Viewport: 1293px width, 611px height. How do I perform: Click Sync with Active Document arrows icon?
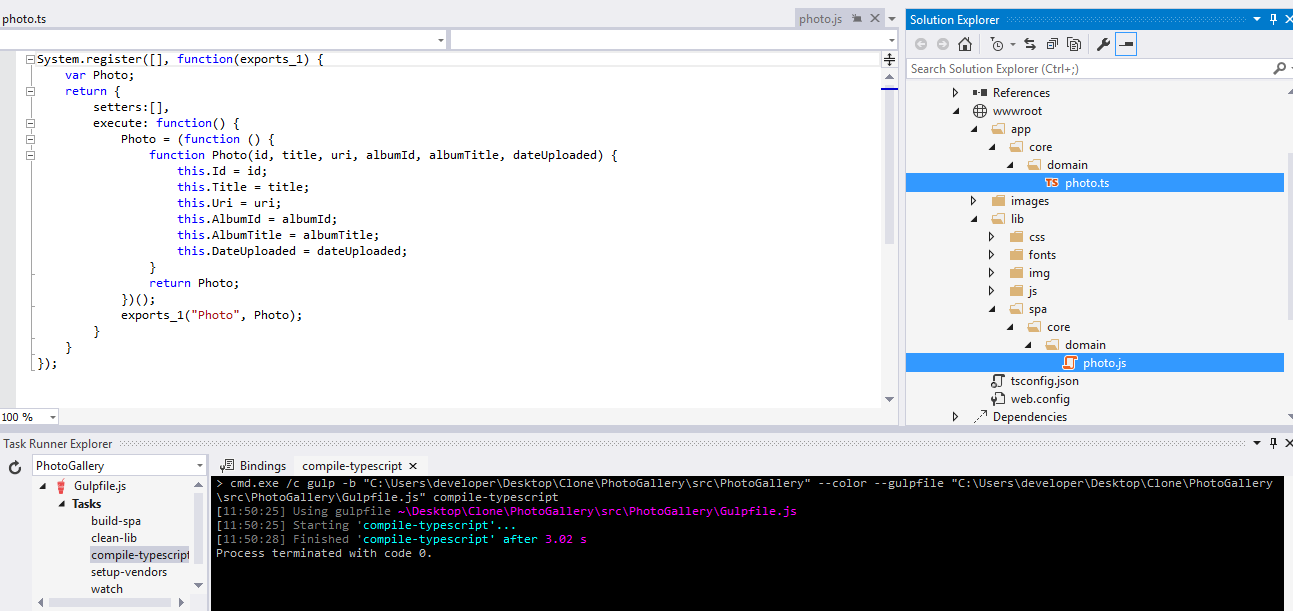pyautogui.click(x=1030, y=44)
